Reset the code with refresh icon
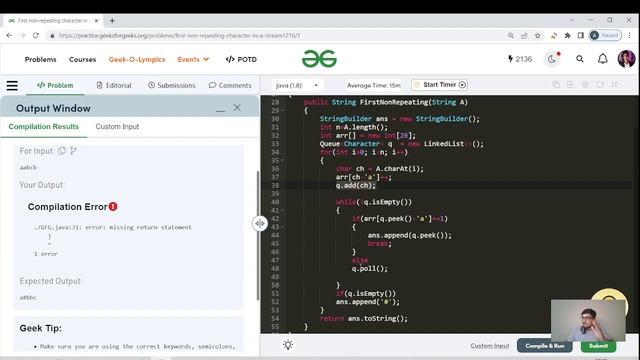The height and width of the screenshot is (360, 640). pyautogui.click(x=600, y=84)
